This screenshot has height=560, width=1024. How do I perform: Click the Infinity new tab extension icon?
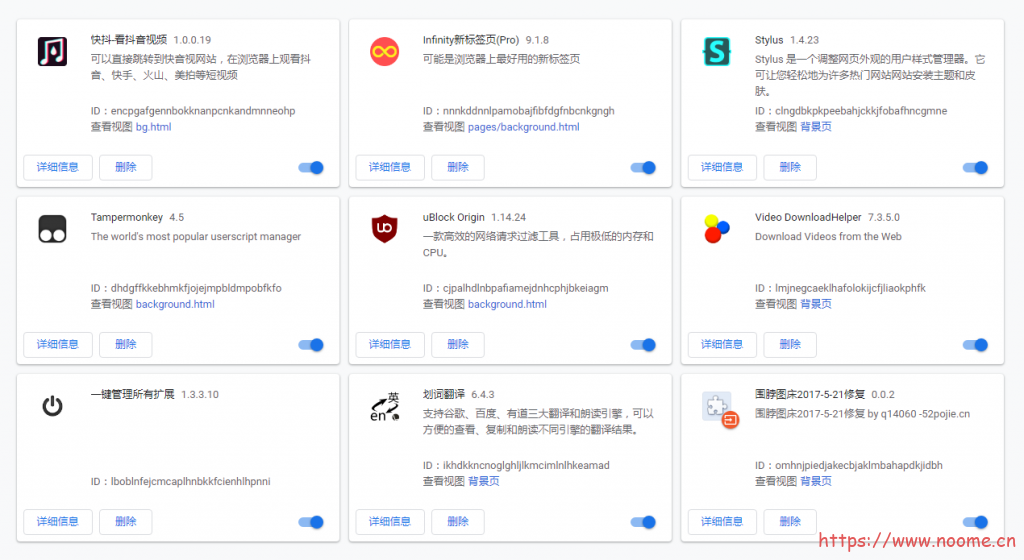385,52
